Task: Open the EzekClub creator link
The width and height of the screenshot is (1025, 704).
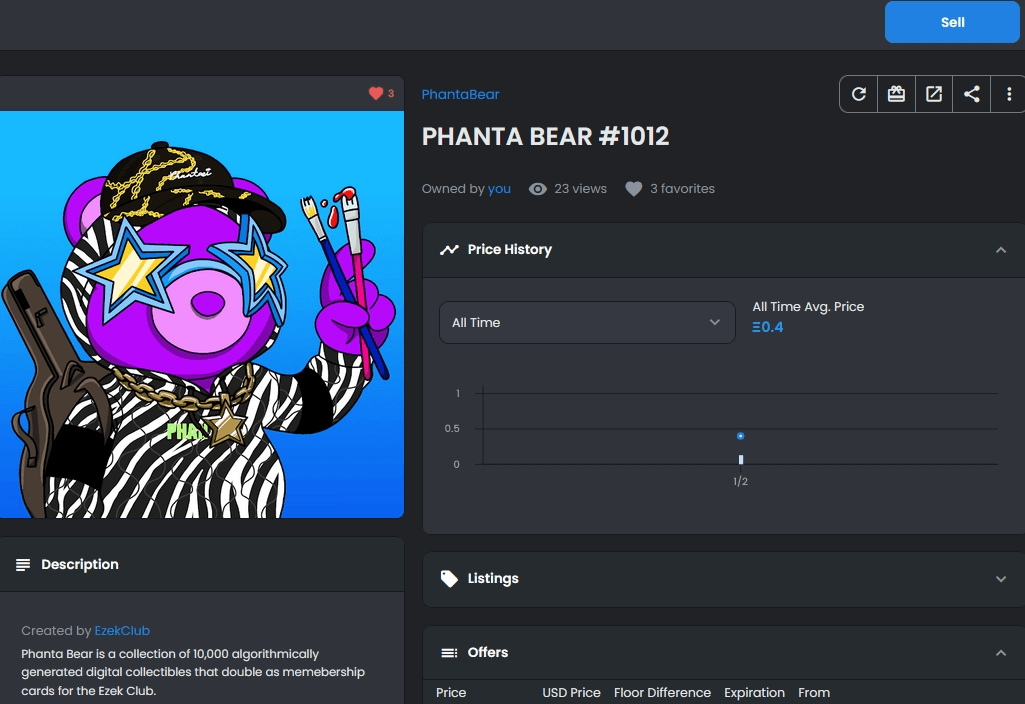Action: 122,631
